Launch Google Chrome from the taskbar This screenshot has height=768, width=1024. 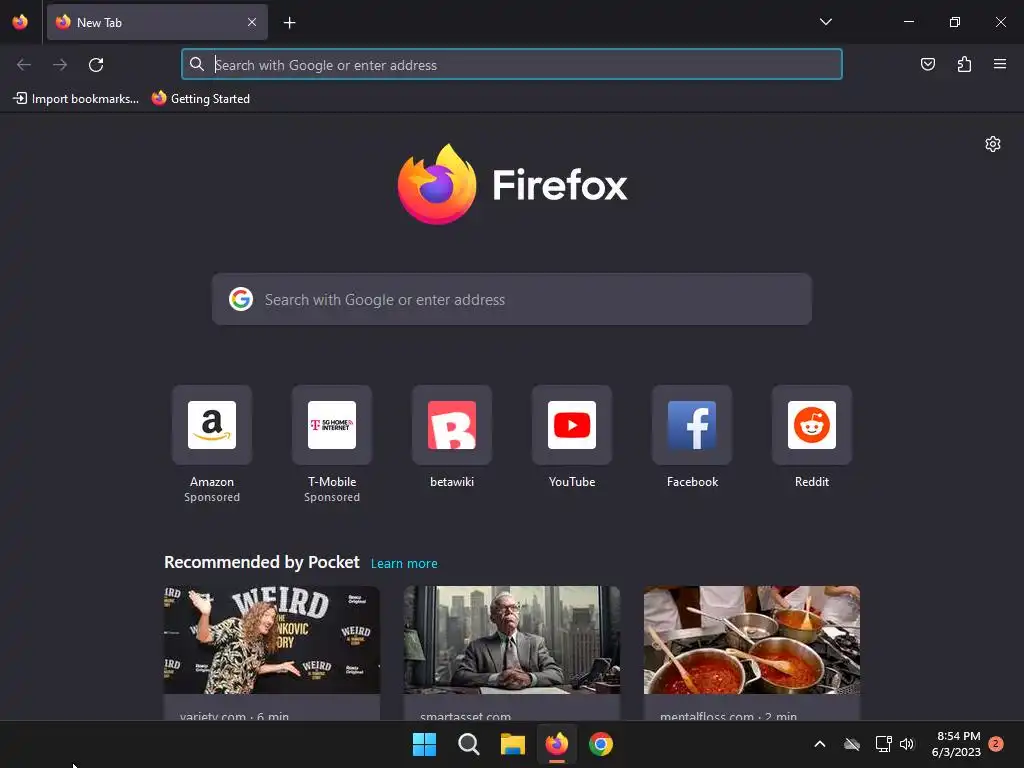(x=601, y=744)
